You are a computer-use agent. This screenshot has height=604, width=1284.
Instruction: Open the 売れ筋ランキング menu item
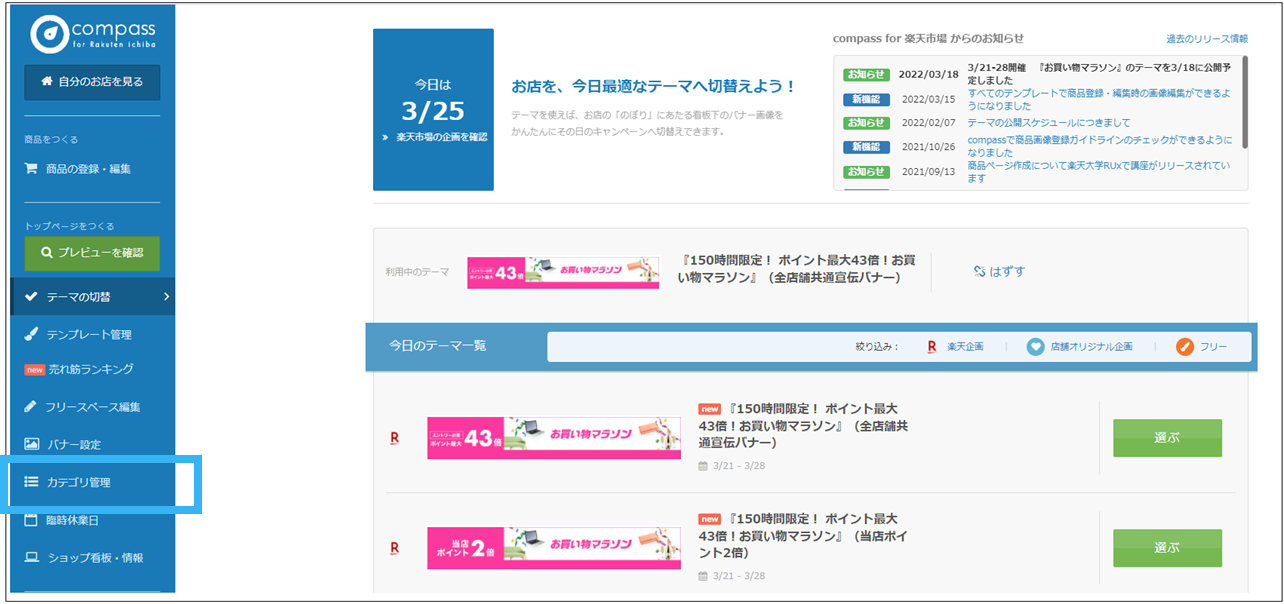90,369
